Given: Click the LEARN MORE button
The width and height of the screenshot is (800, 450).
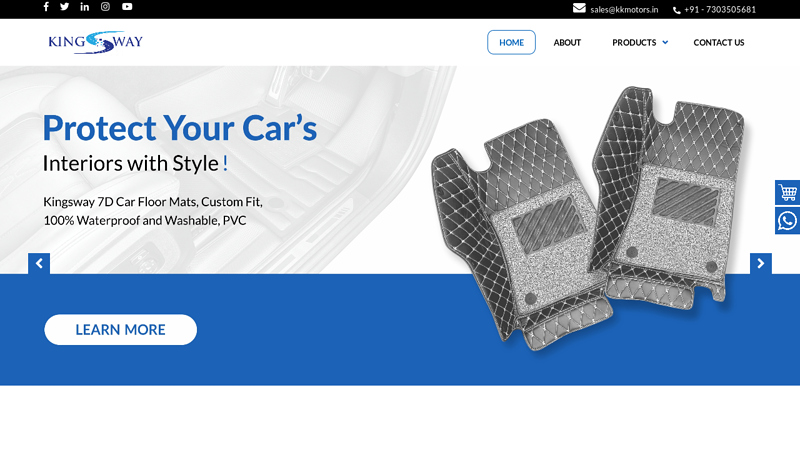Looking at the screenshot, I should (x=120, y=330).
